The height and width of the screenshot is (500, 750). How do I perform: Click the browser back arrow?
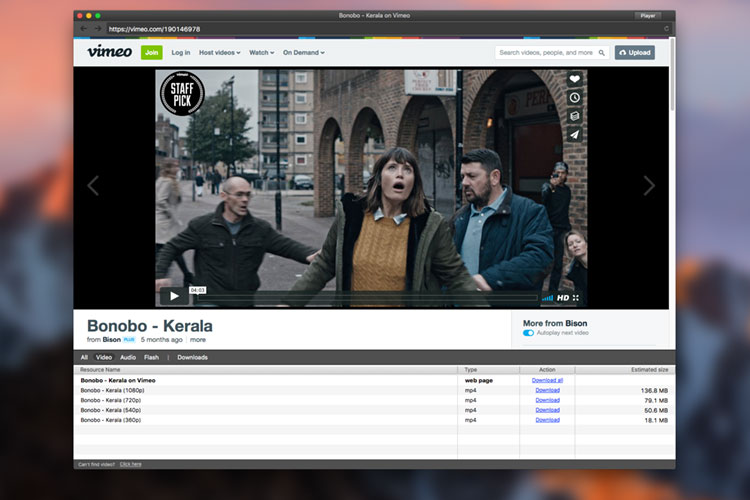click(84, 29)
